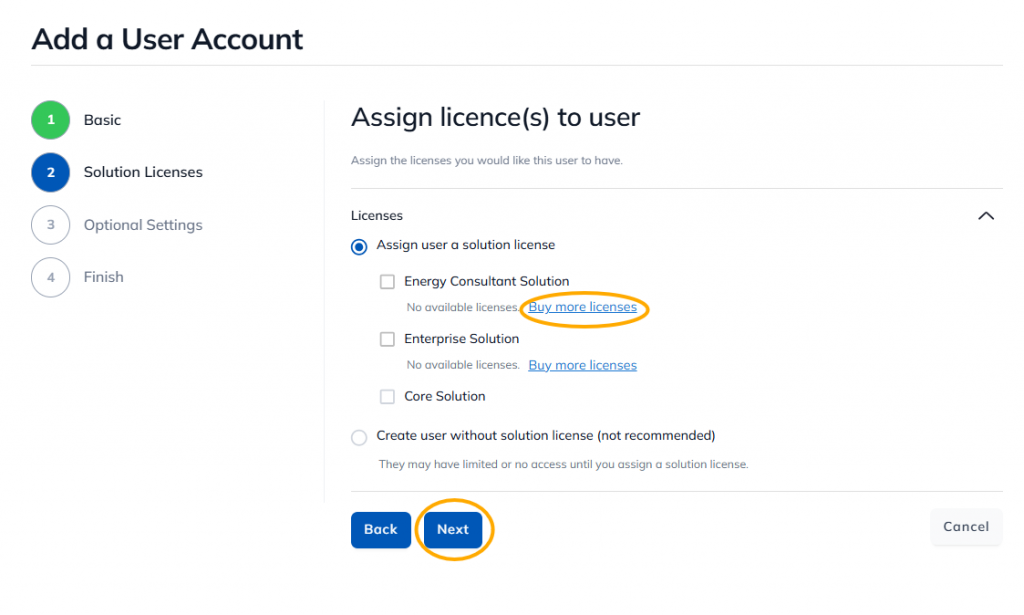Screen dimensions: 1024x615
Task: Check the Core Solution checkbox
Action: coord(388,397)
